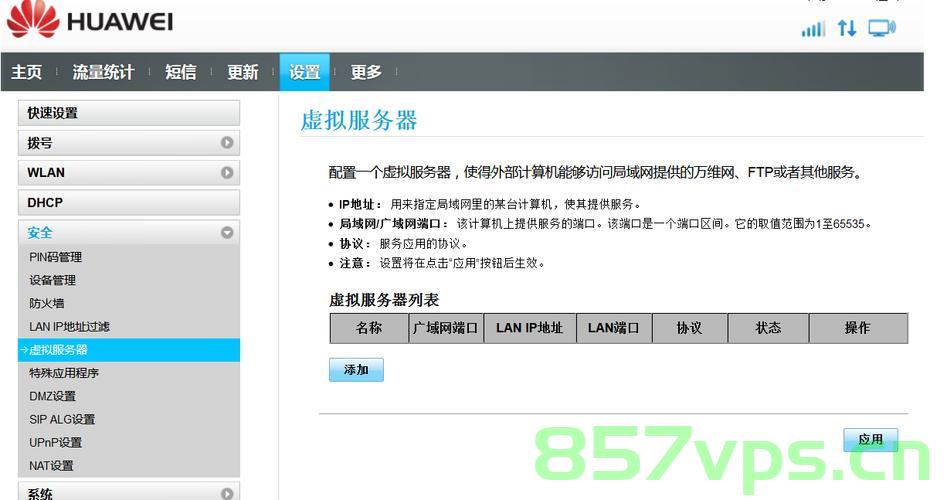Switch to the 短信 tab
The width and height of the screenshot is (947, 500).
coord(181,72)
